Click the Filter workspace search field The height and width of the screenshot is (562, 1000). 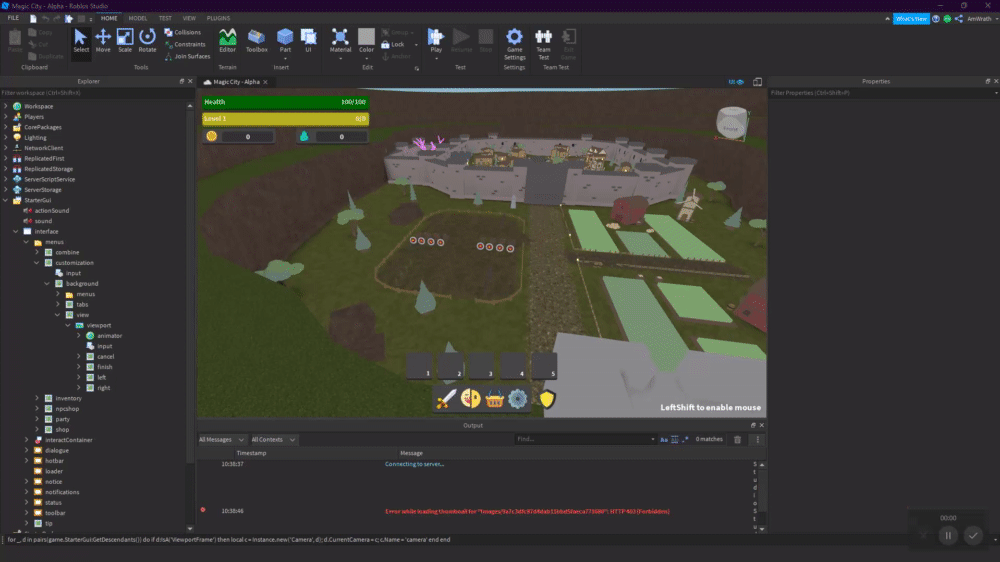pos(97,93)
